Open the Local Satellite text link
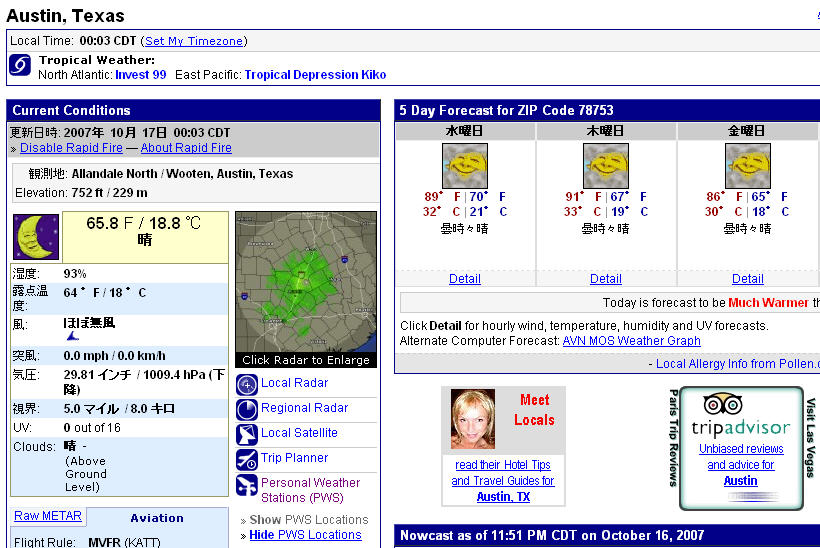The height and width of the screenshot is (548, 820). pyautogui.click(x=299, y=433)
